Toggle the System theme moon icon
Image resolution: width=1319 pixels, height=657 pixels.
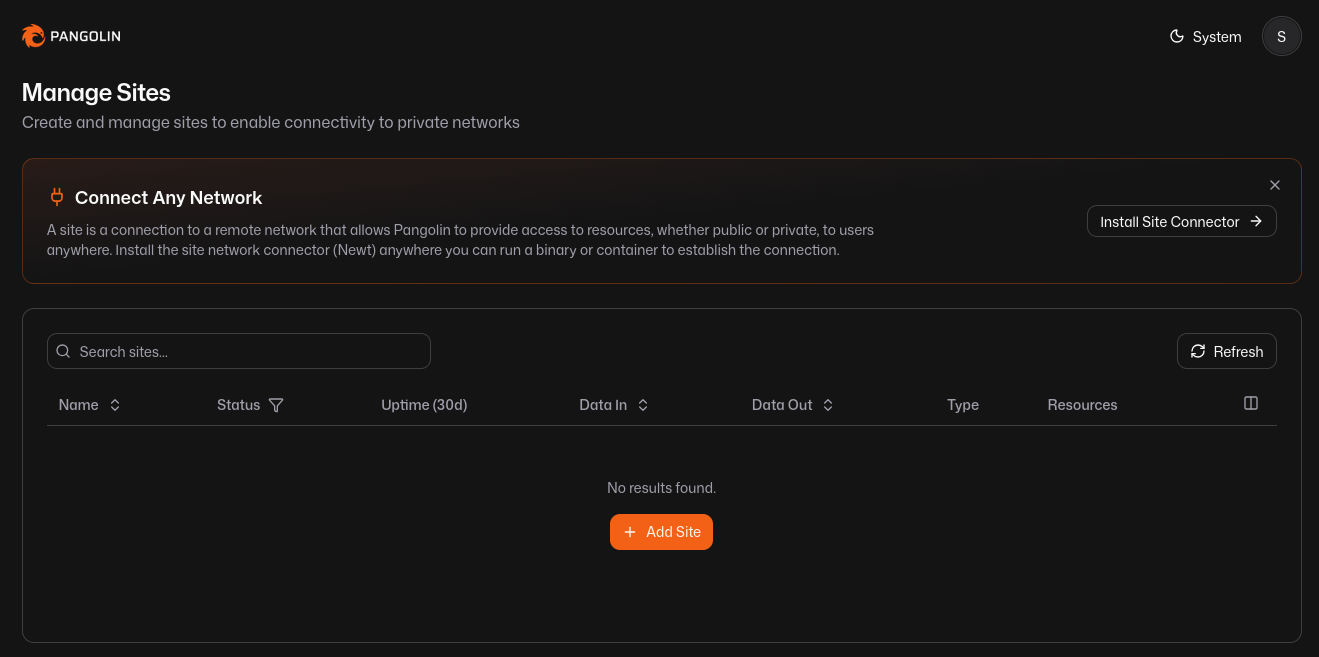pos(1177,37)
